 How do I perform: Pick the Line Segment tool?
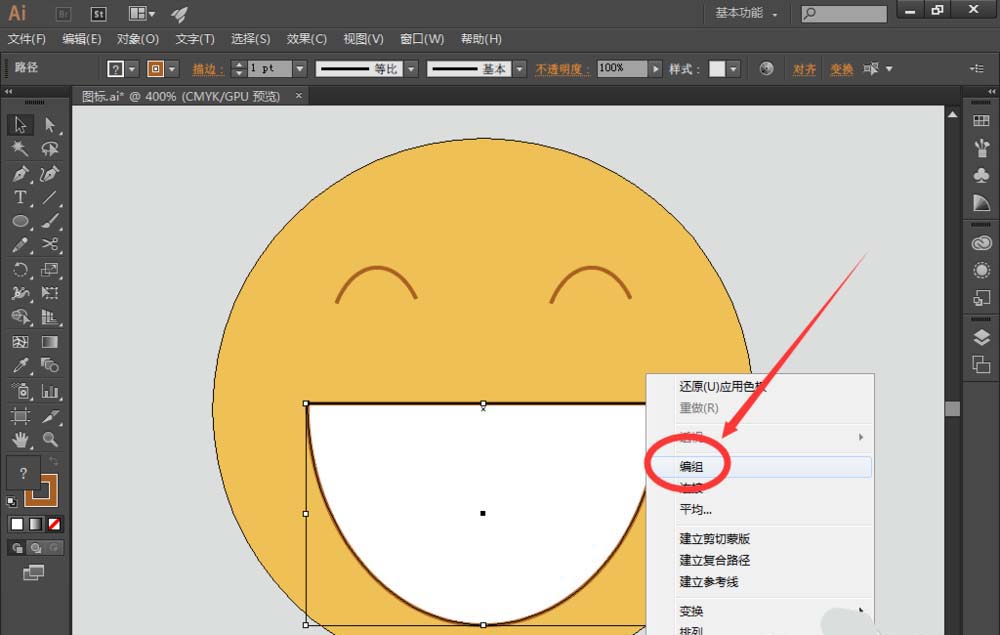click(50, 198)
